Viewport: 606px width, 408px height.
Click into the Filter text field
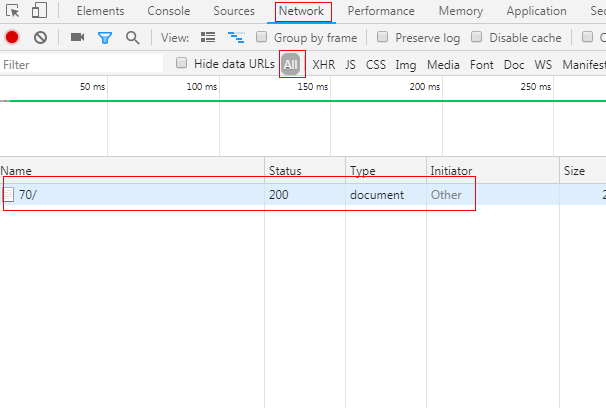click(82, 64)
